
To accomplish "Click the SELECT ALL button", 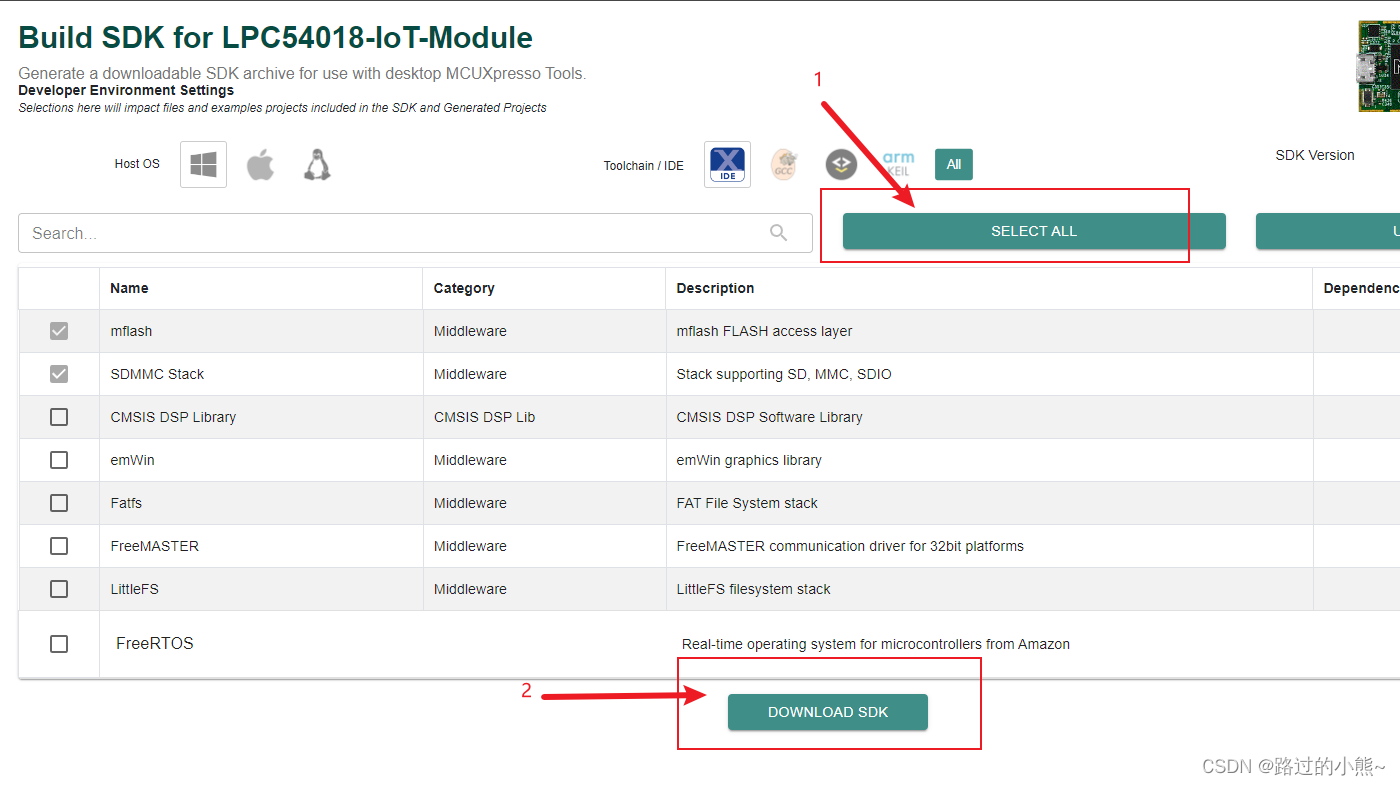I will 1034,231.
